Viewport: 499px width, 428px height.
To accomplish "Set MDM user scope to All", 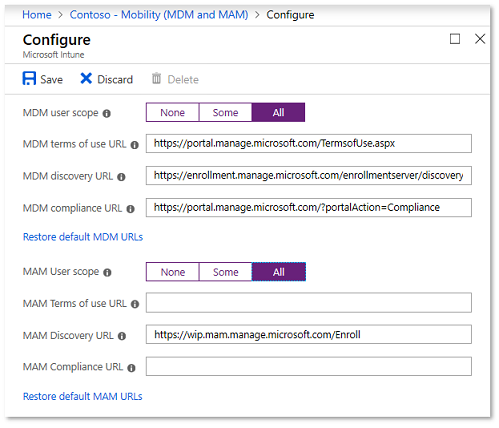I will (x=278, y=112).
